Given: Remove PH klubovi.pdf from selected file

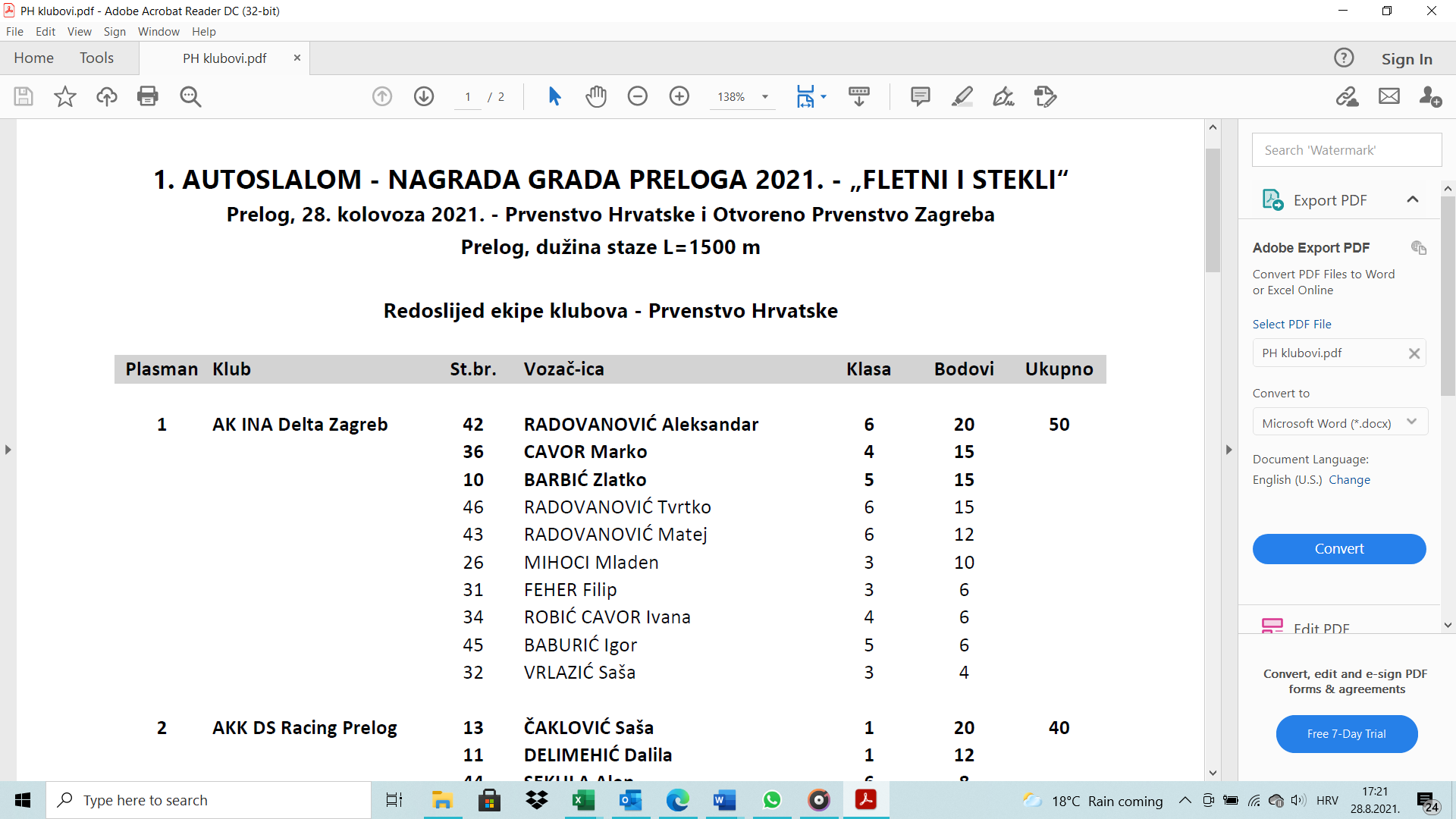Looking at the screenshot, I should (x=1414, y=353).
